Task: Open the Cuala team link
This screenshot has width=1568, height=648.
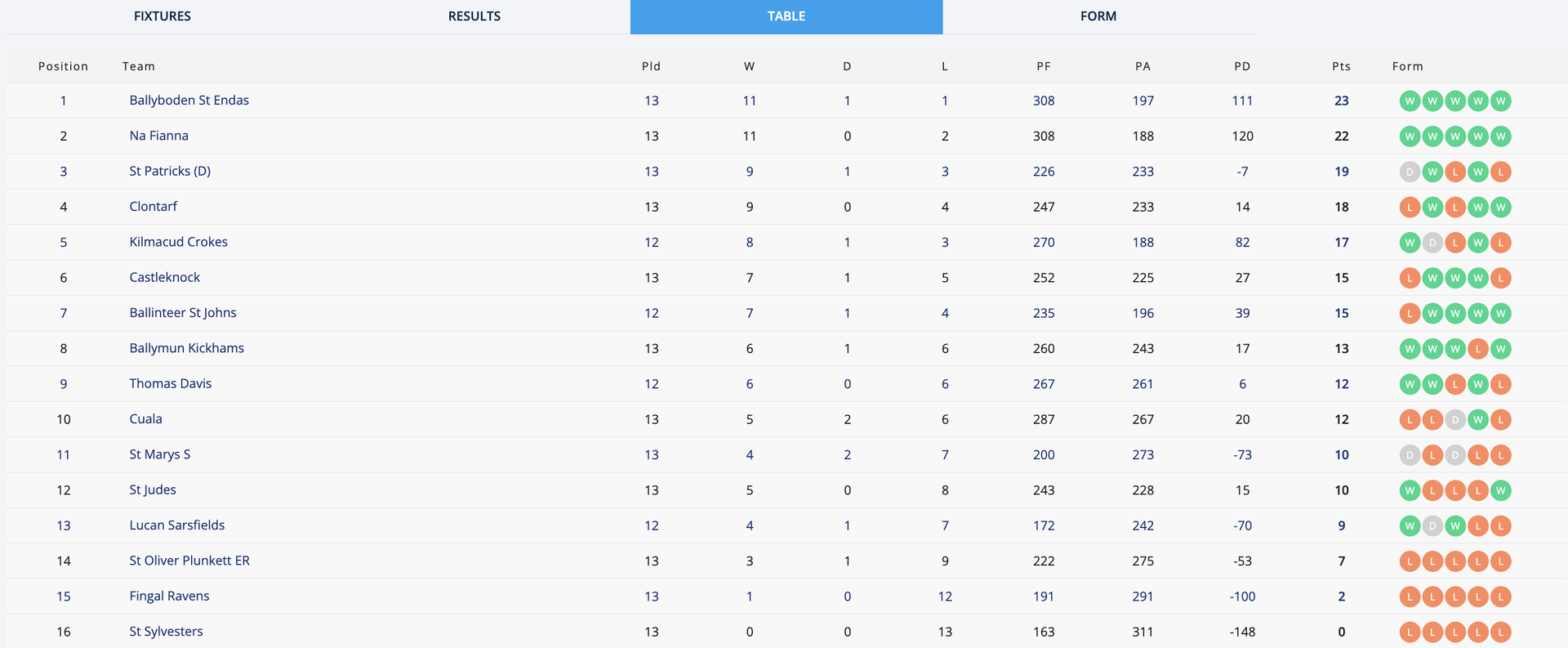Action: (145, 419)
